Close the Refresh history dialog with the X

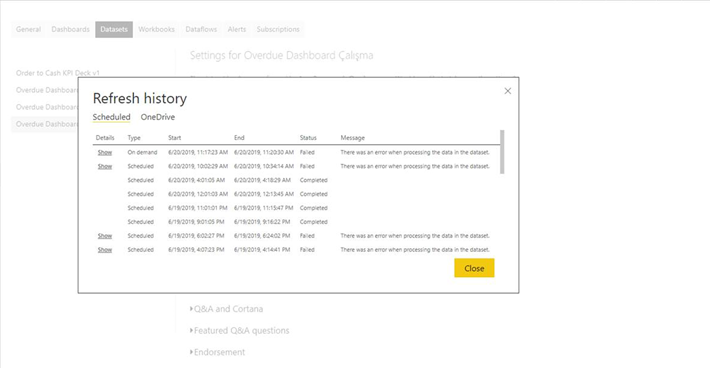(508, 91)
